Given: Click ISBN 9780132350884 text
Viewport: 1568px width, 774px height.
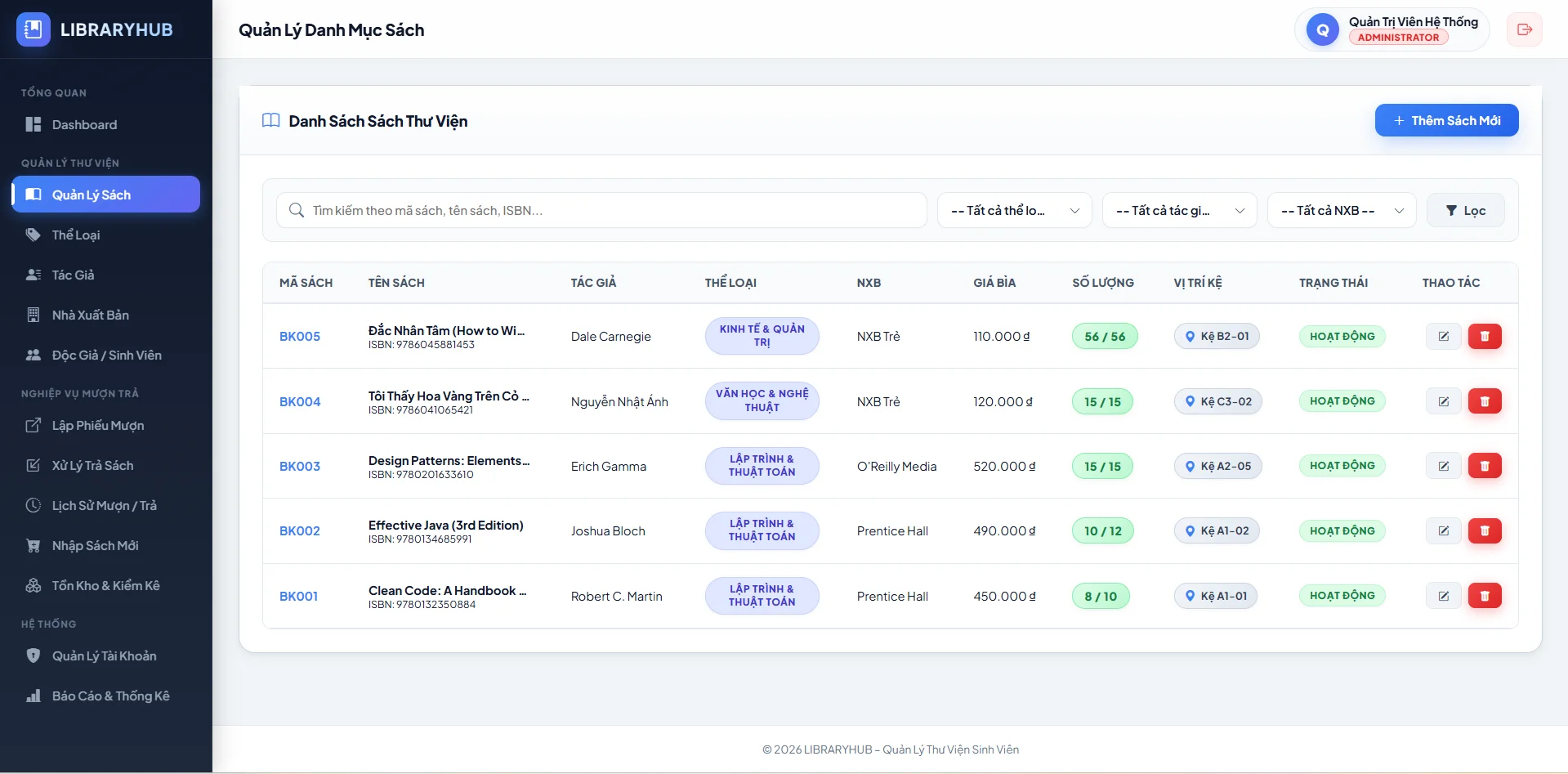Looking at the screenshot, I should 422,605.
